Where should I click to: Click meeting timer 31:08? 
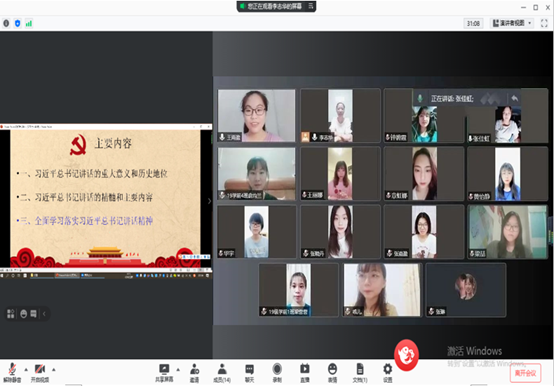pos(473,23)
